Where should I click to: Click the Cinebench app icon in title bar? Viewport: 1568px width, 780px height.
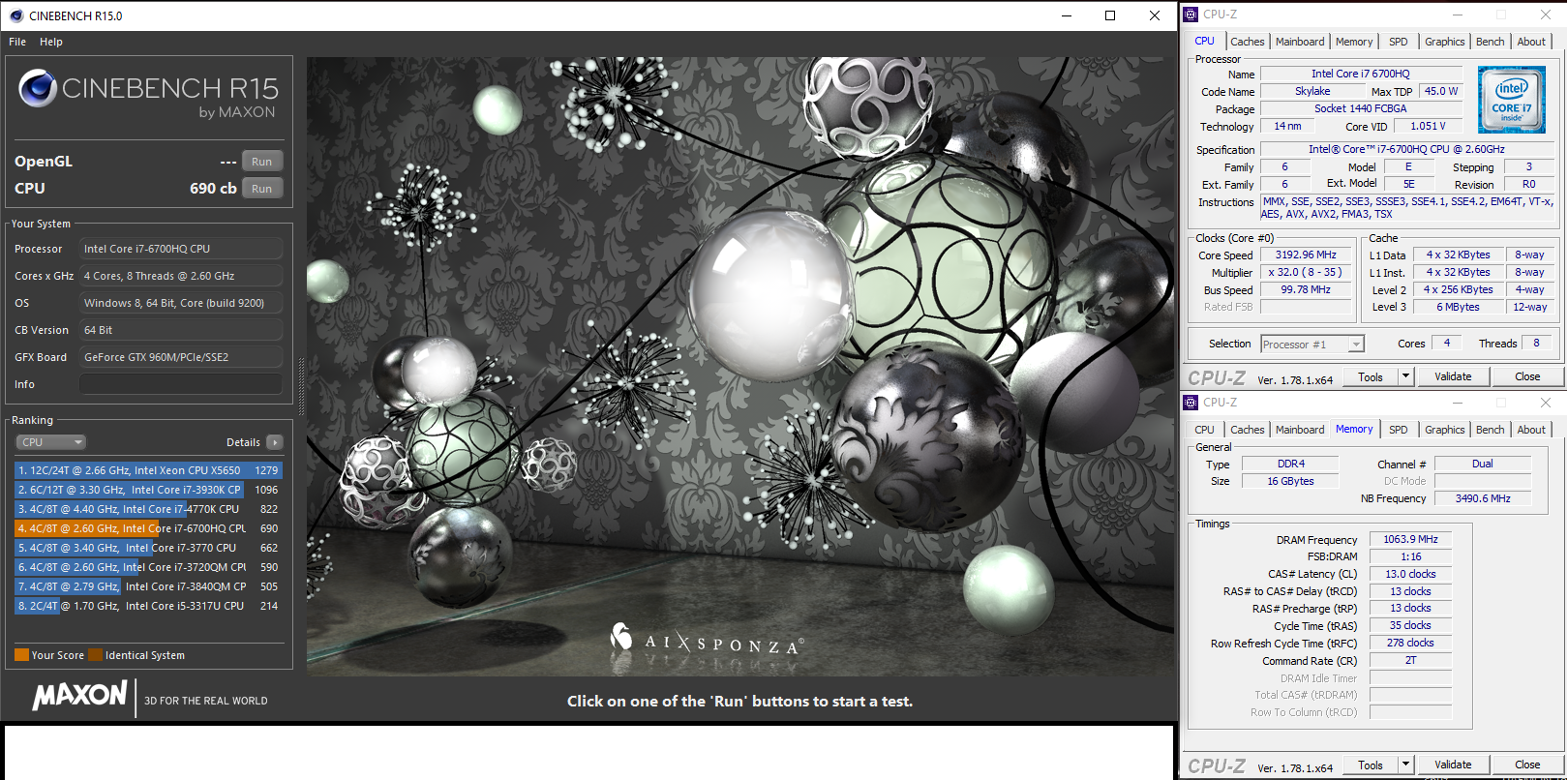click(16, 15)
